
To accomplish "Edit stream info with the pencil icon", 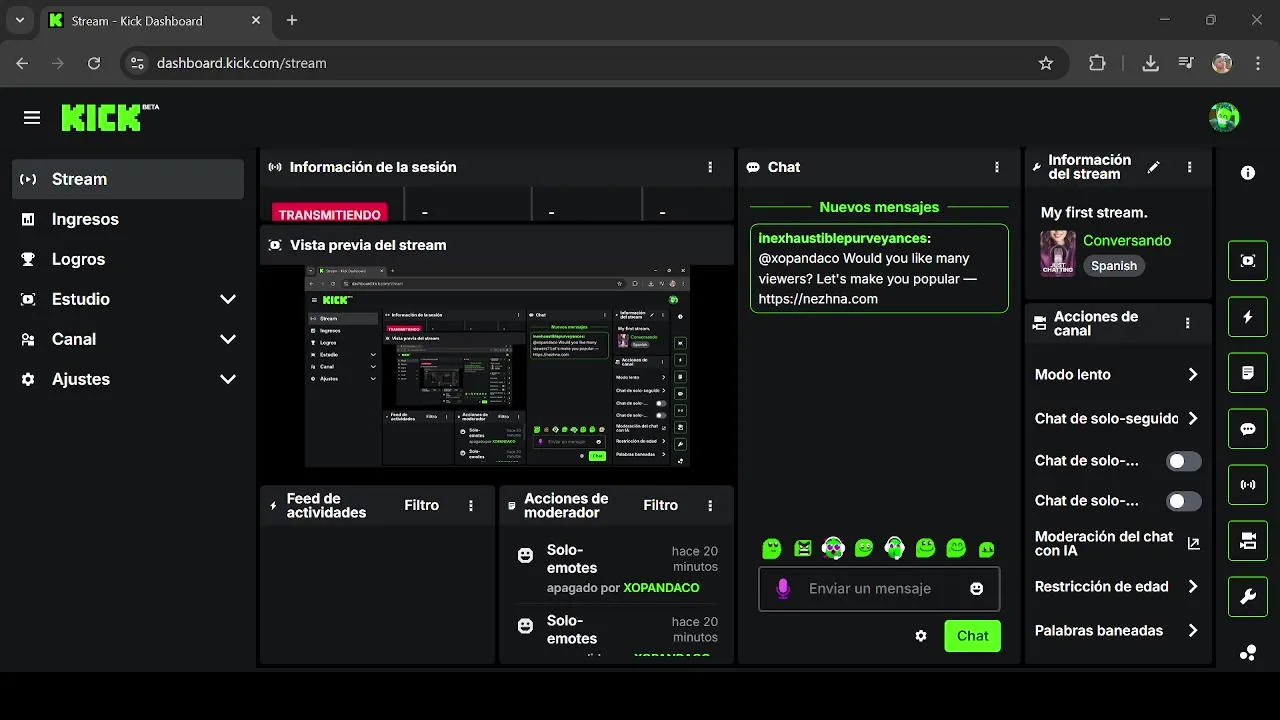I will [1154, 167].
